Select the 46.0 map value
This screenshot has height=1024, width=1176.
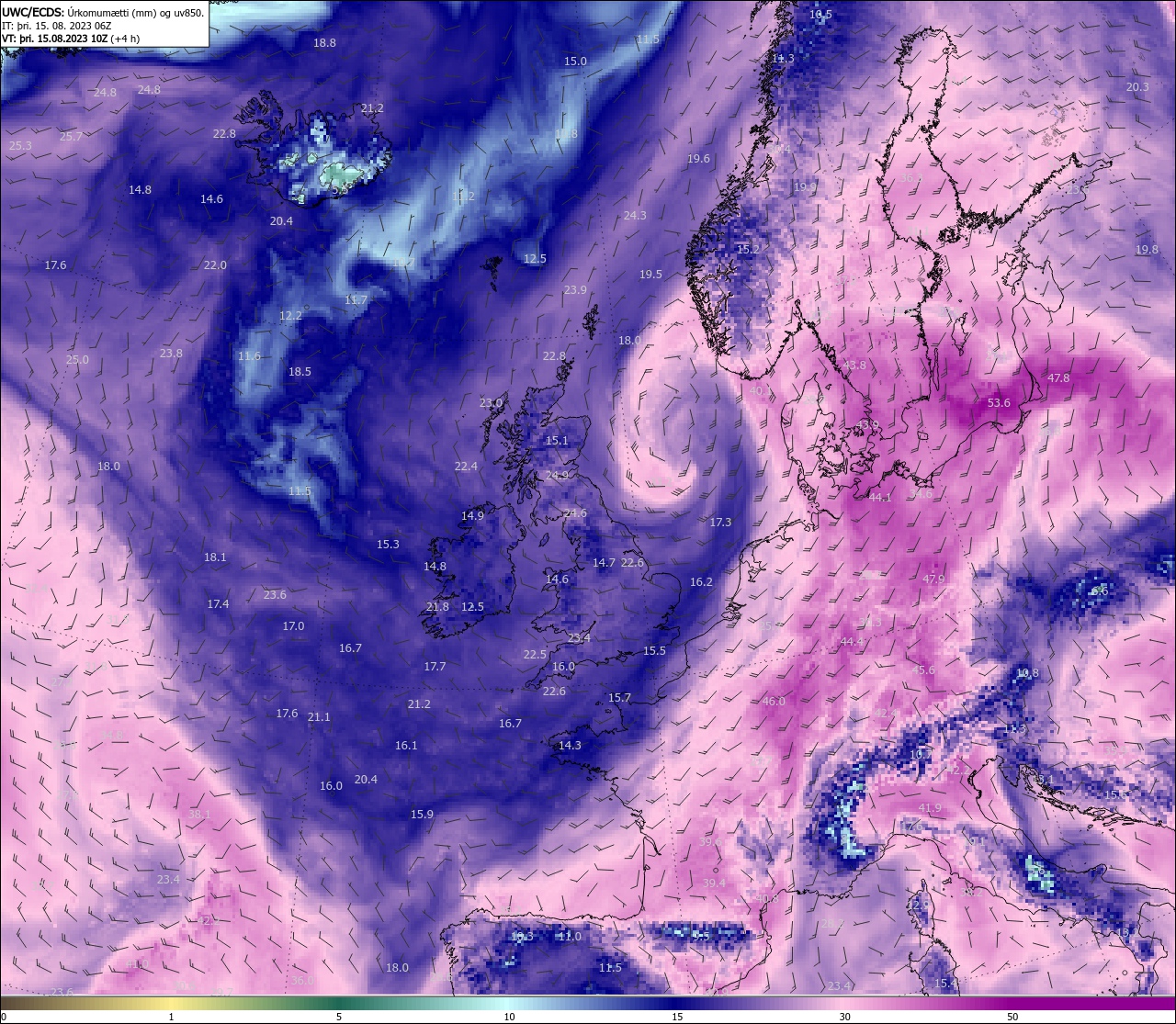click(774, 702)
